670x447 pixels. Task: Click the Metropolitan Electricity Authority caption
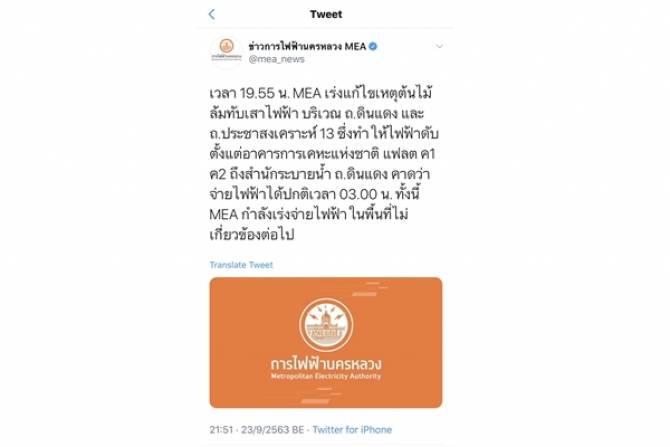pos(326,376)
